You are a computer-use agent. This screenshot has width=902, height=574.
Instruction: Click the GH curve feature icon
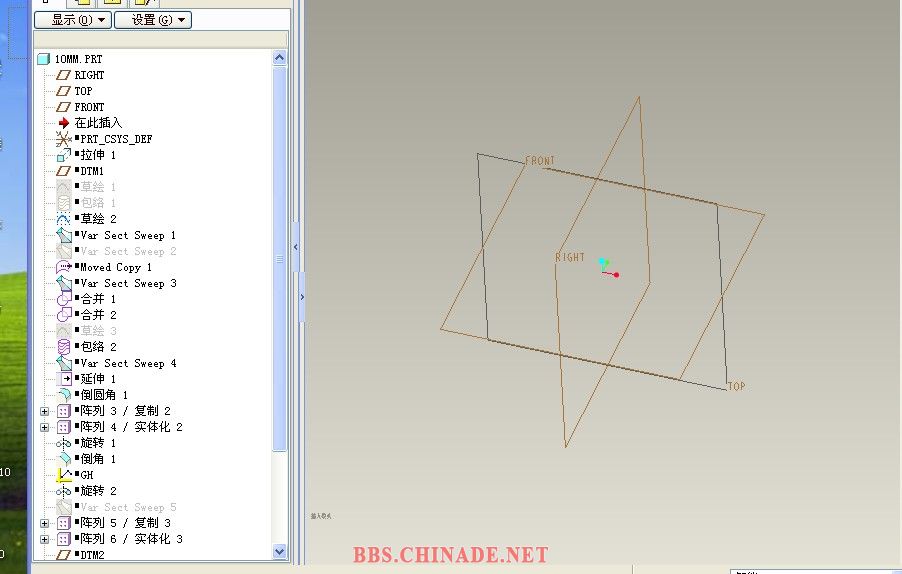click(64, 475)
